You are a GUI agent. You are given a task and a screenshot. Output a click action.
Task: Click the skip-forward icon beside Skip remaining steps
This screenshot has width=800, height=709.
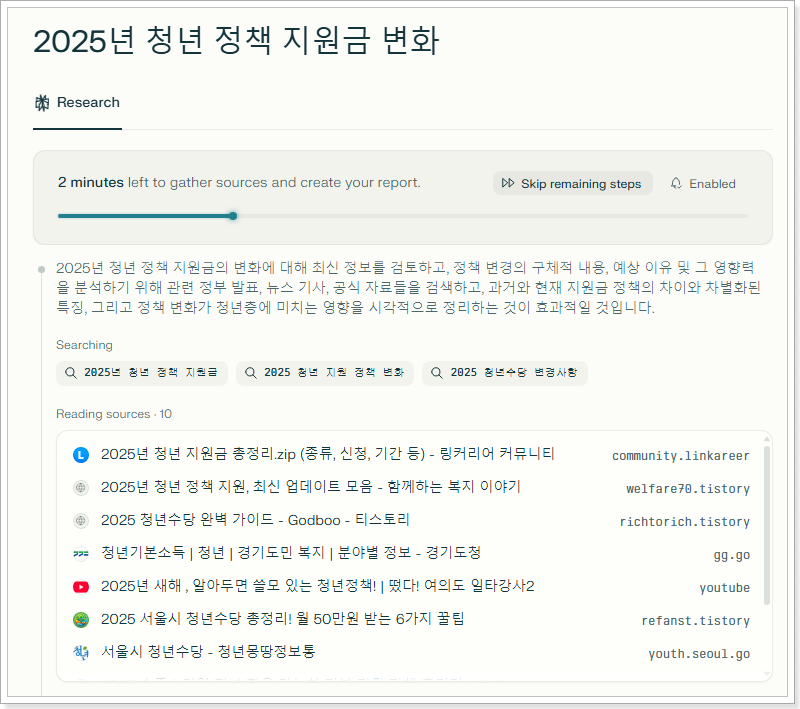click(508, 184)
